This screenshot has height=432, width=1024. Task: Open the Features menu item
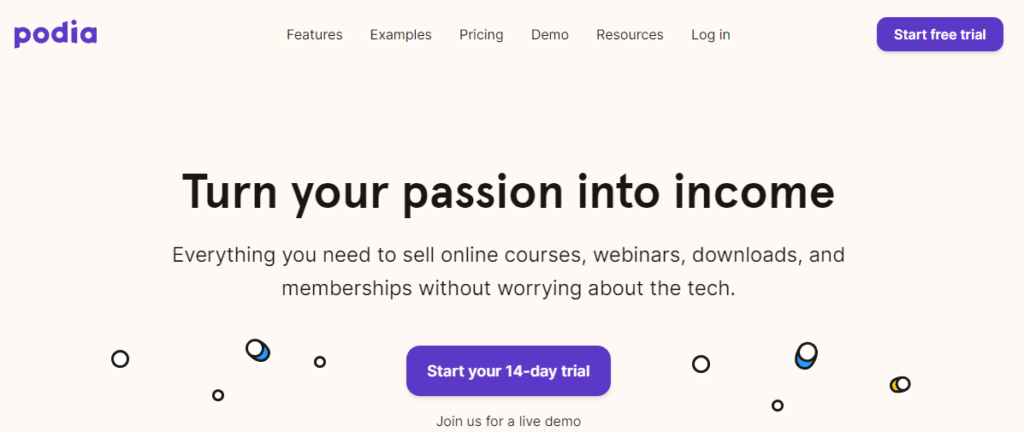314,35
